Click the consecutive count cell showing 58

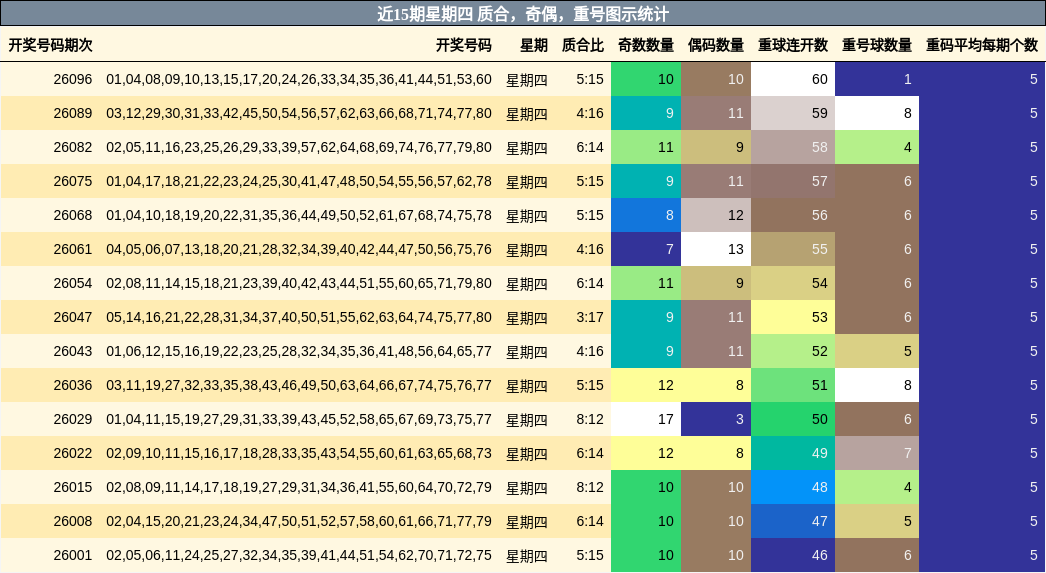793,147
